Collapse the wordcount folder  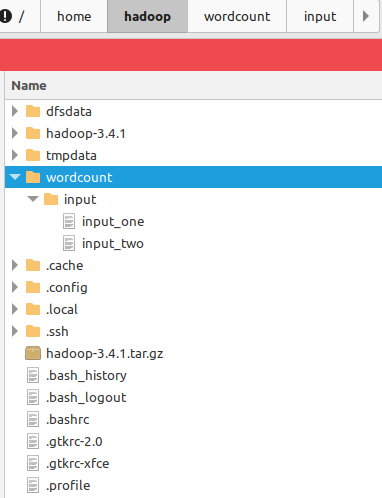tap(15, 177)
